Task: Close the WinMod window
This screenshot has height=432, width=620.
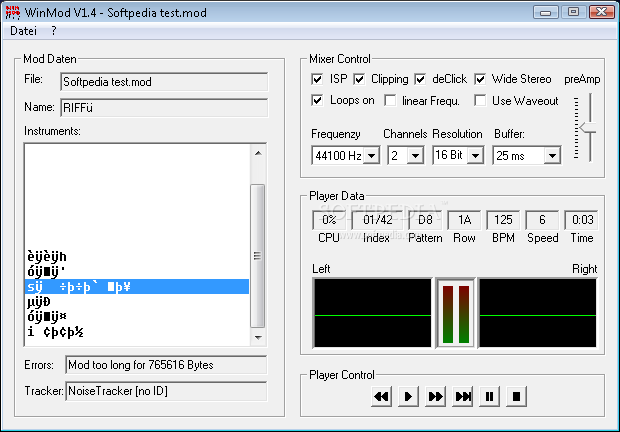Action: [x=602, y=12]
